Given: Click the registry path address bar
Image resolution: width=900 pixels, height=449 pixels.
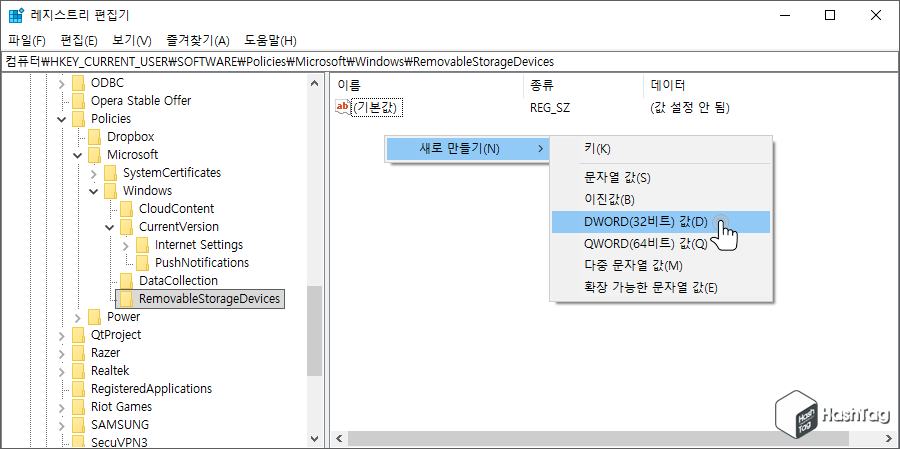Looking at the screenshot, I should click(x=450, y=61).
